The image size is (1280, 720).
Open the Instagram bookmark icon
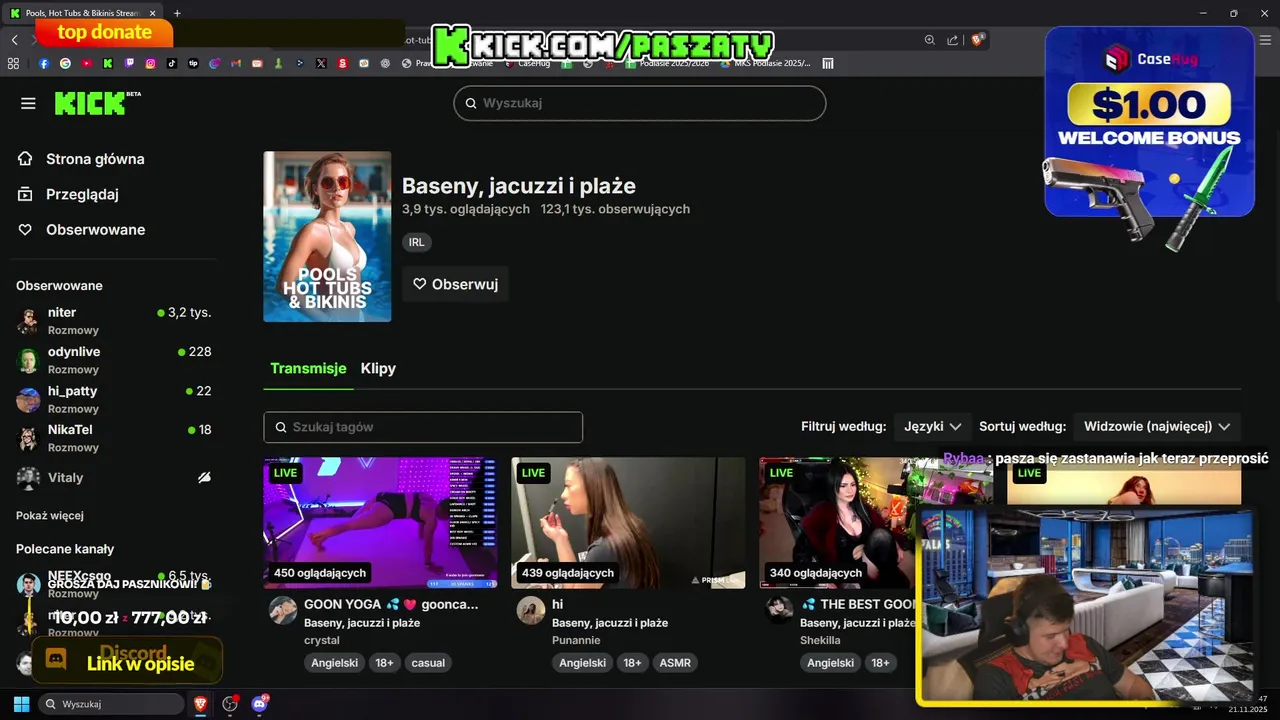(x=151, y=63)
